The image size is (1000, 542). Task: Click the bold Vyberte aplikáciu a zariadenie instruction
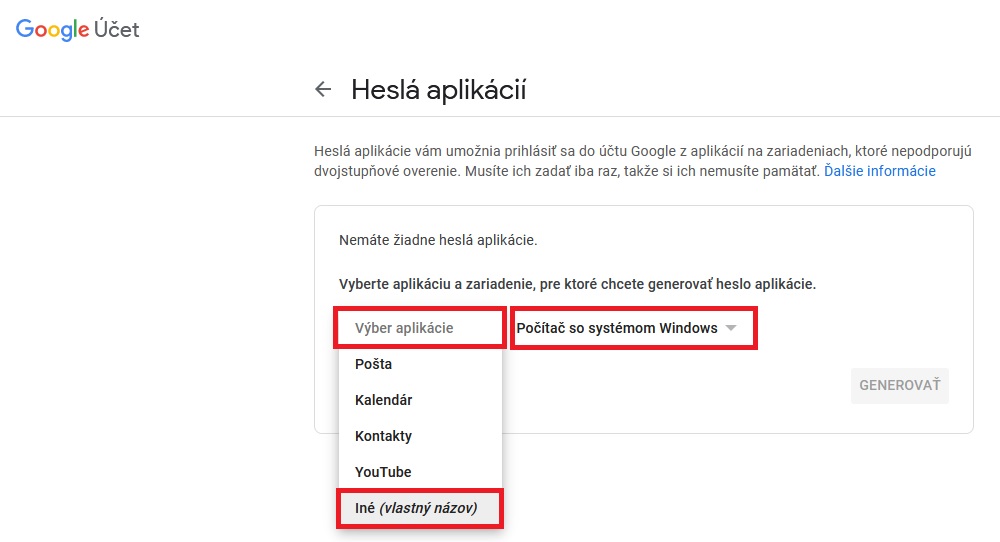tap(577, 284)
